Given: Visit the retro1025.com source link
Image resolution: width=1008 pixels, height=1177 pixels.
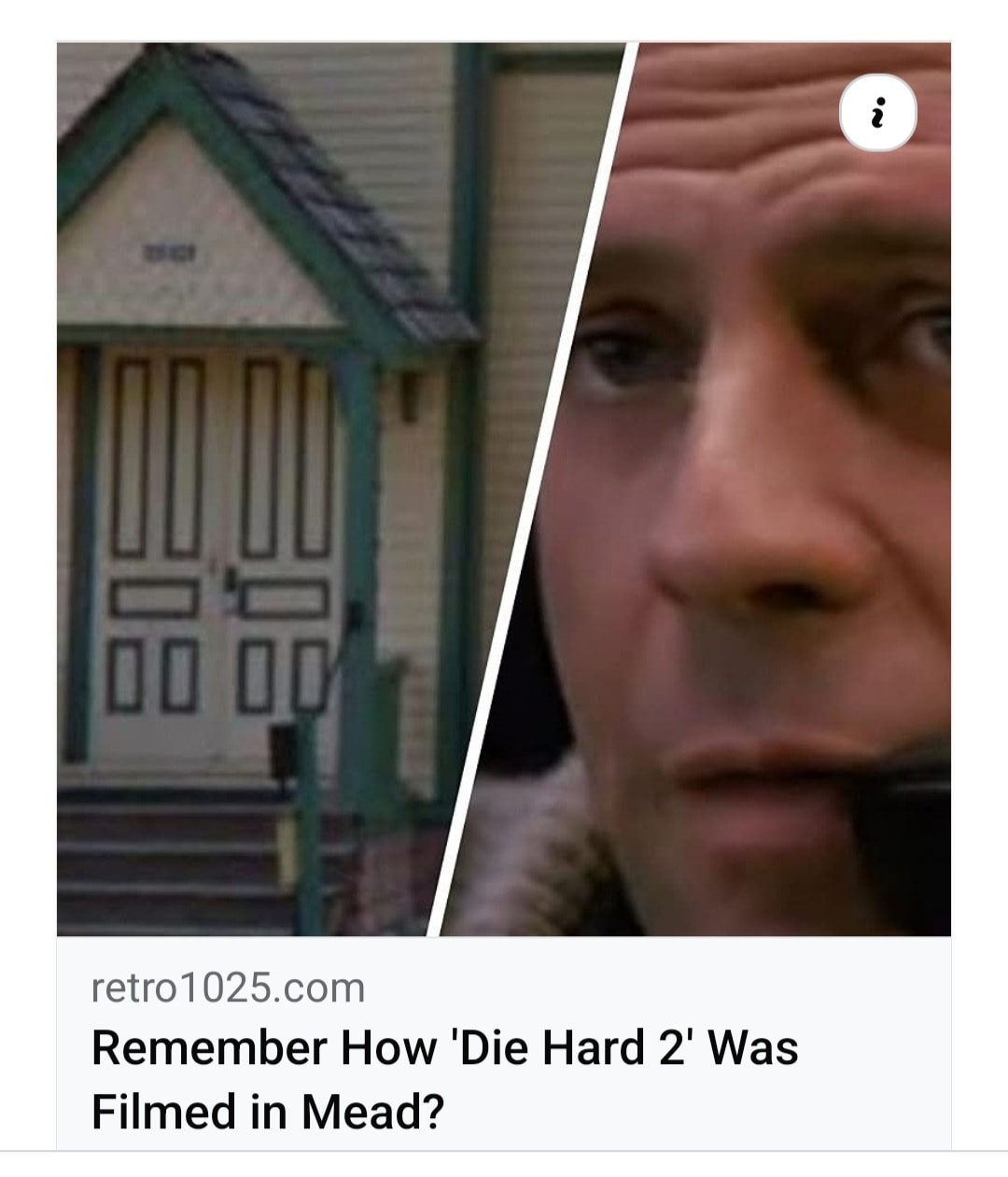Looking at the screenshot, I should pyautogui.click(x=229, y=988).
